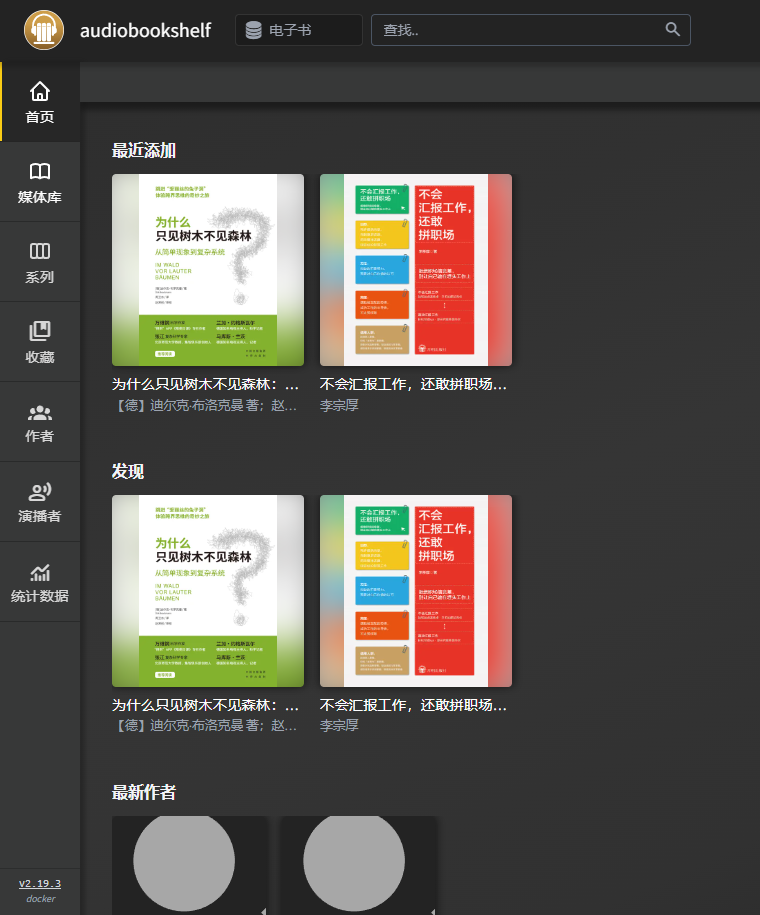Open the 媒体库 library section

tap(40, 182)
